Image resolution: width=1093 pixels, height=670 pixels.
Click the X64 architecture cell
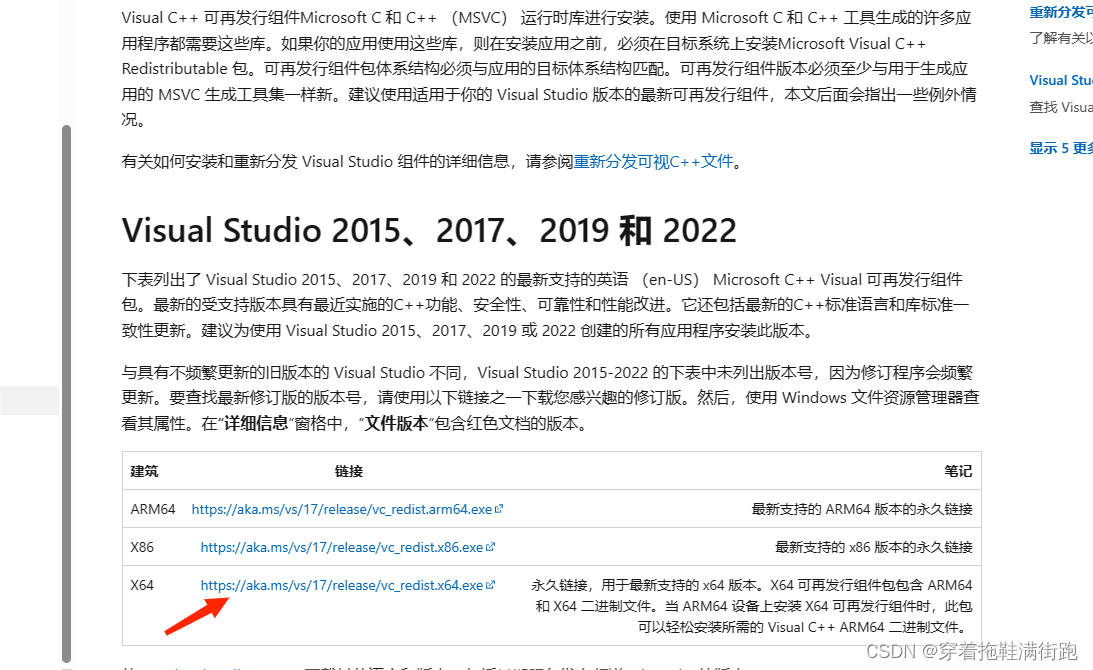[142, 586]
